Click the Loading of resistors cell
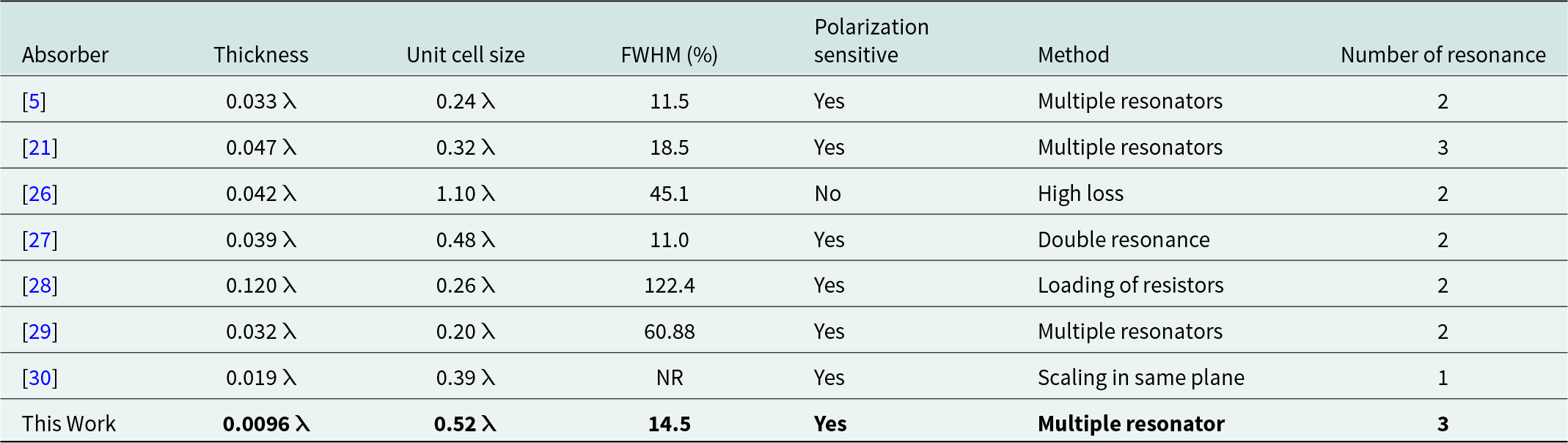1568x443 pixels. point(1130,285)
